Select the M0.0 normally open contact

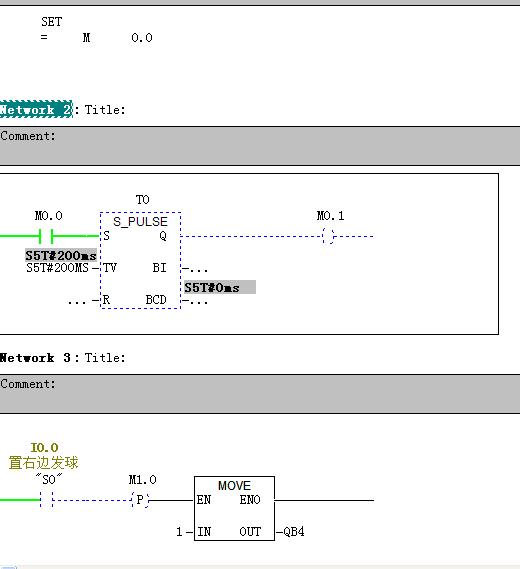click(x=46, y=236)
